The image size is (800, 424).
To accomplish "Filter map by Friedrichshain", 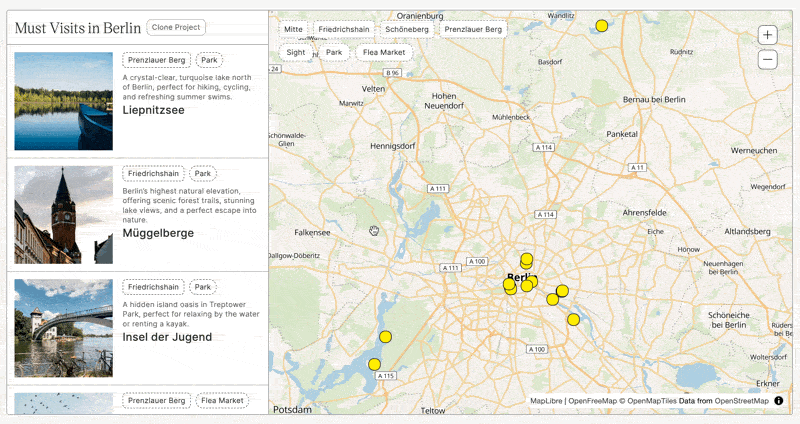I will click(344, 30).
